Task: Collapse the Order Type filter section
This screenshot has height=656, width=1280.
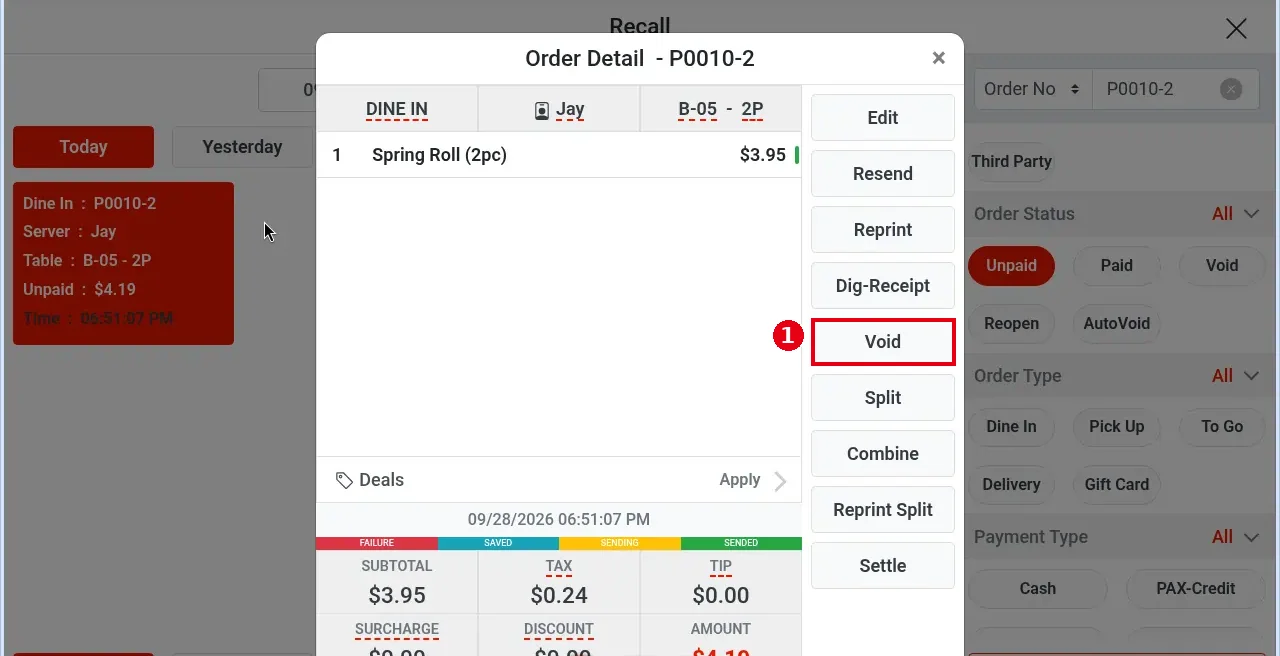Action: (x=1251, y=376)
